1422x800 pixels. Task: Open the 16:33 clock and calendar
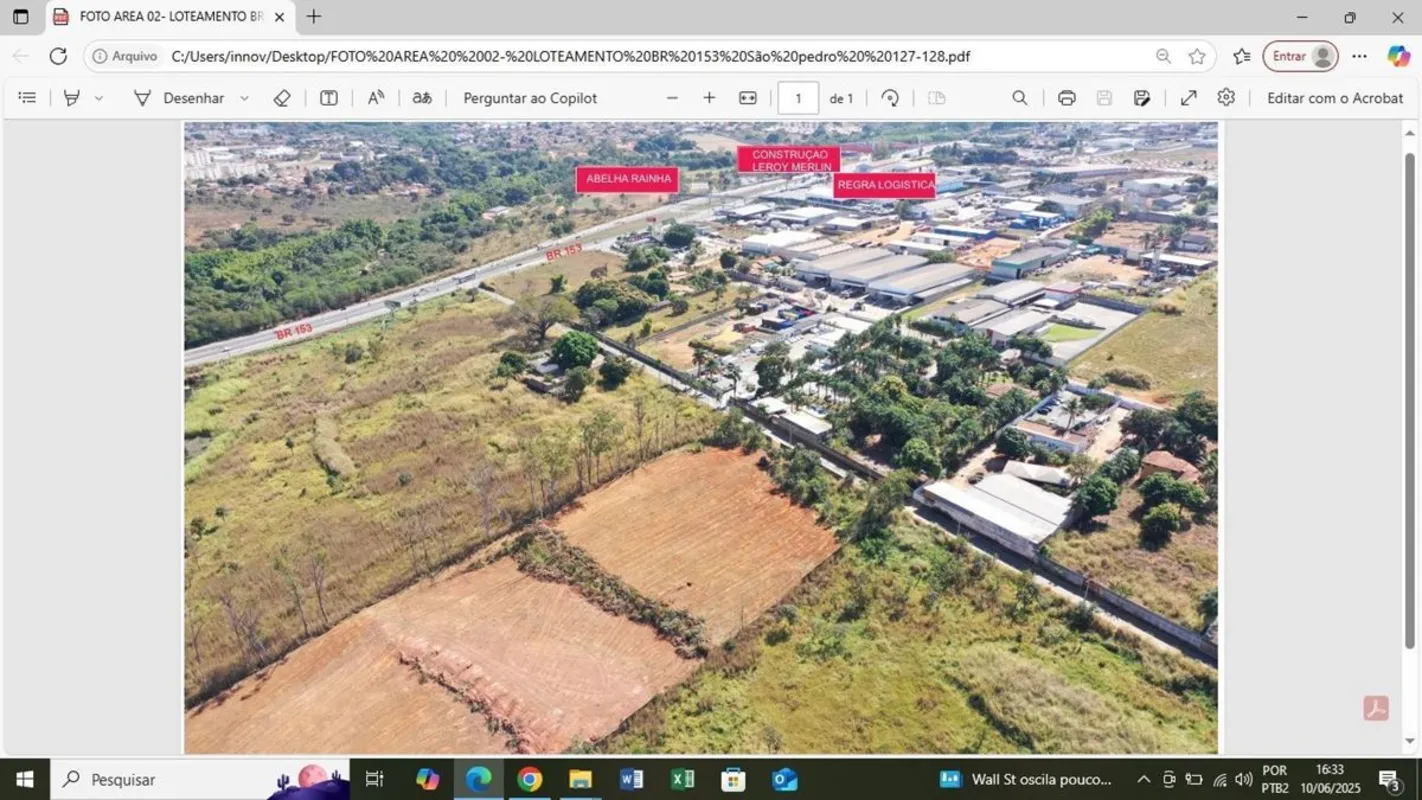(1330, 779)
